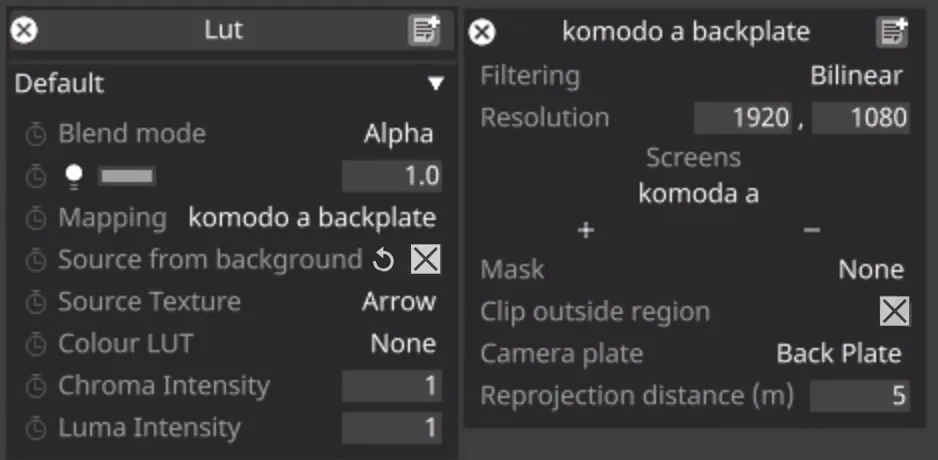Click the stopwatch icon beside Blend mode
This screenshot has height=460, width=938.
coord(36,134)
